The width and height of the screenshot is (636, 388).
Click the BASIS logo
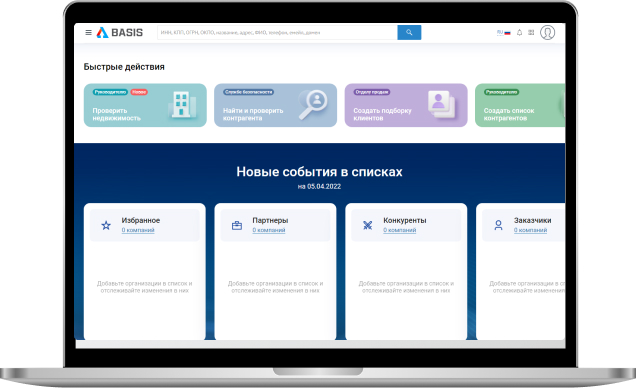[x=120, y=32]
